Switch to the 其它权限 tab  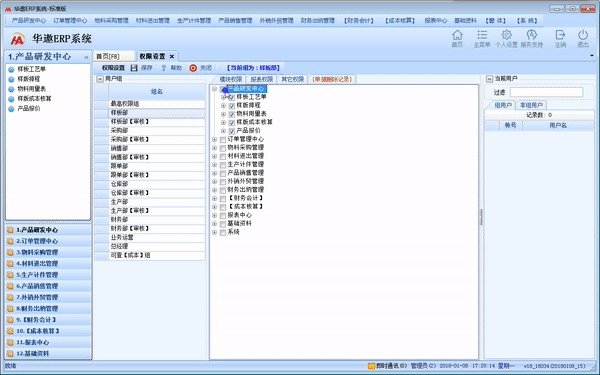click(292, 79)
